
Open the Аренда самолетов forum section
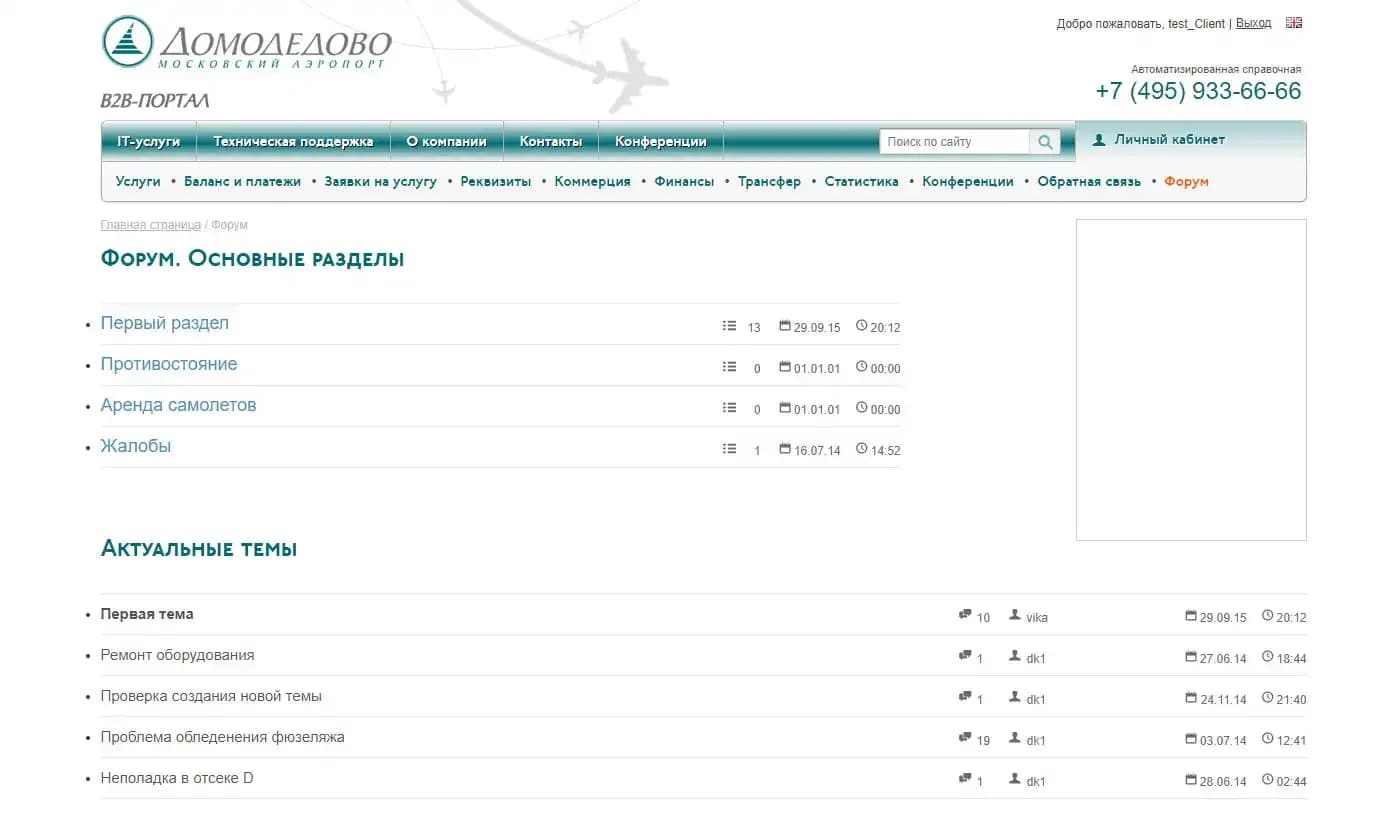tap(178, 405)
